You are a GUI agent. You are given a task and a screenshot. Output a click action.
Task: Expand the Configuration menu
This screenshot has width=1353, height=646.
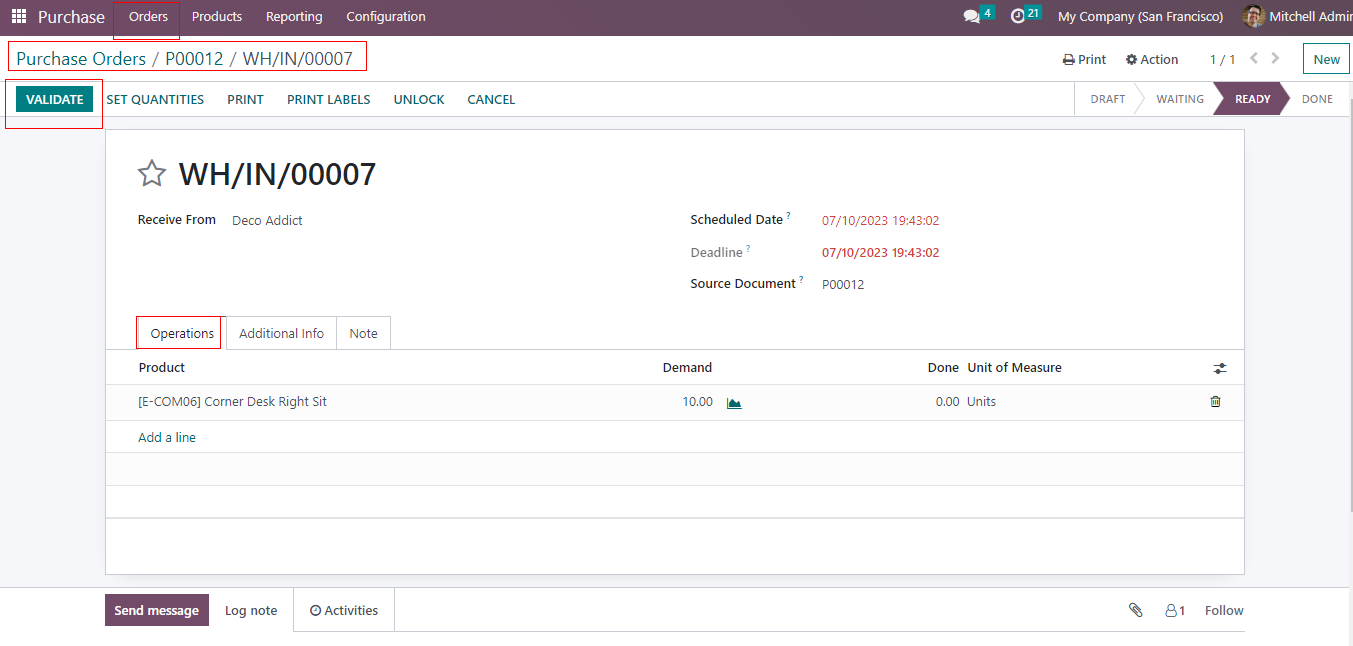pos(385,17)
